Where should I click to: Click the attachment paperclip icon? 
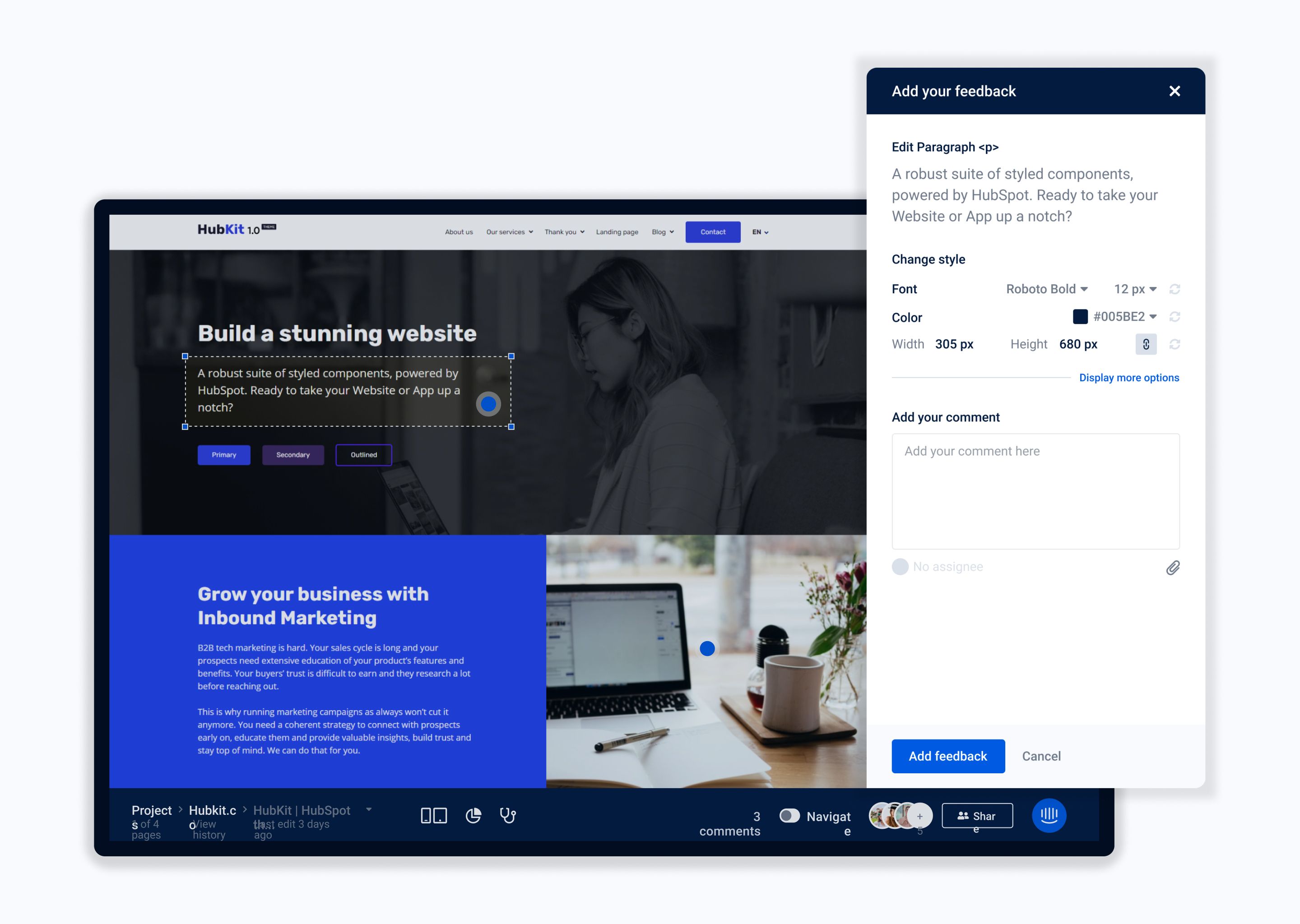pyautogui.click(x=1173, y=567)
